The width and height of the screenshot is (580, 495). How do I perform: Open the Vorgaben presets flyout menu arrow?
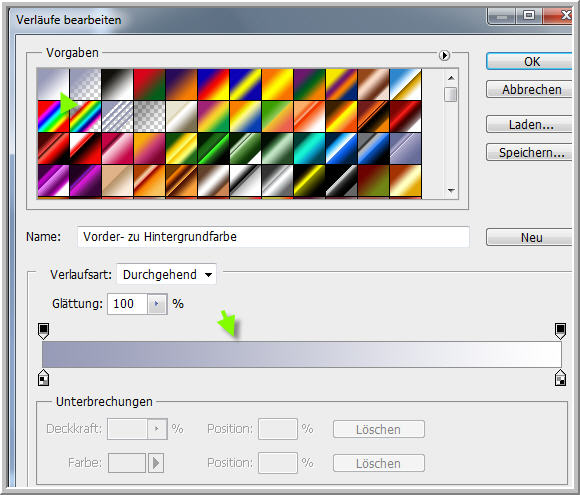tap(444, 55)
